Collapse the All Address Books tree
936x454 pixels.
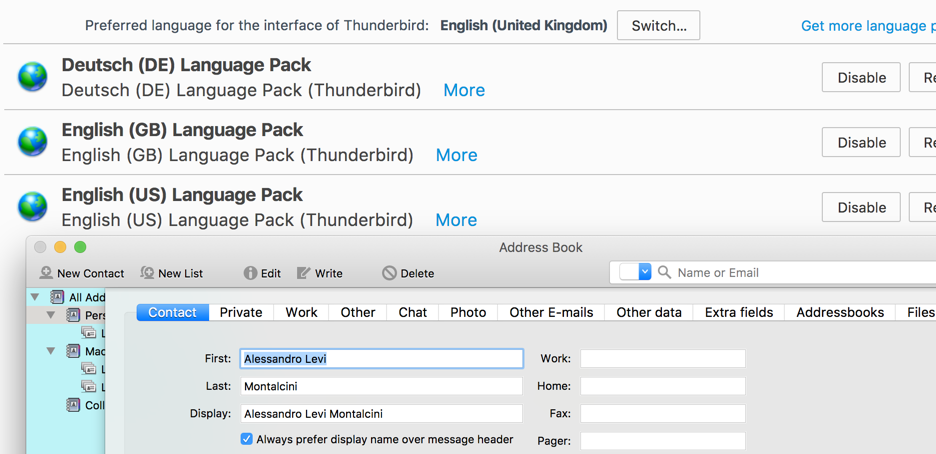pyautogui.click(x=36, y=297)
